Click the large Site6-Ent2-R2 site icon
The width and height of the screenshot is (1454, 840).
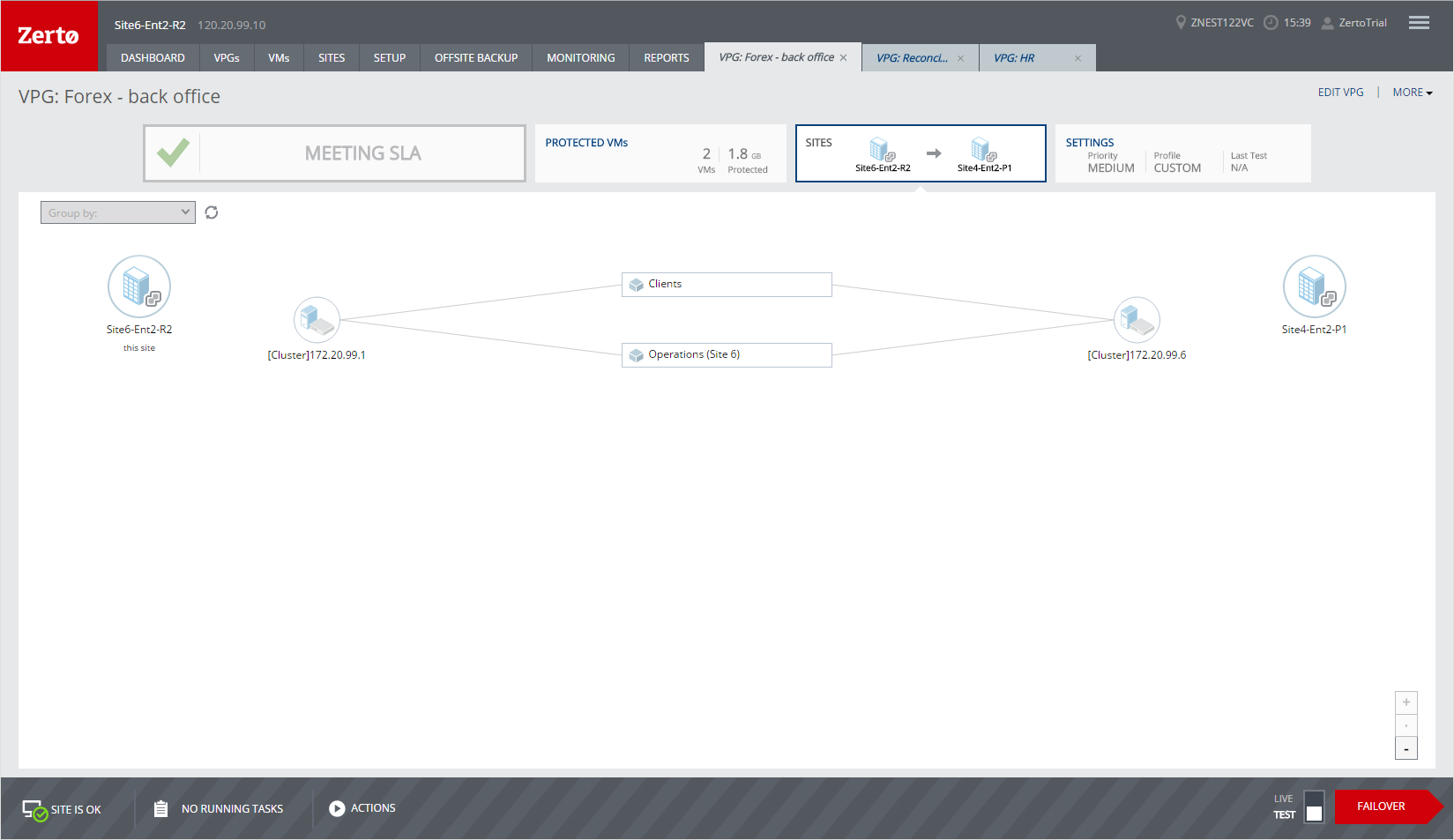(x=139, y=286)
